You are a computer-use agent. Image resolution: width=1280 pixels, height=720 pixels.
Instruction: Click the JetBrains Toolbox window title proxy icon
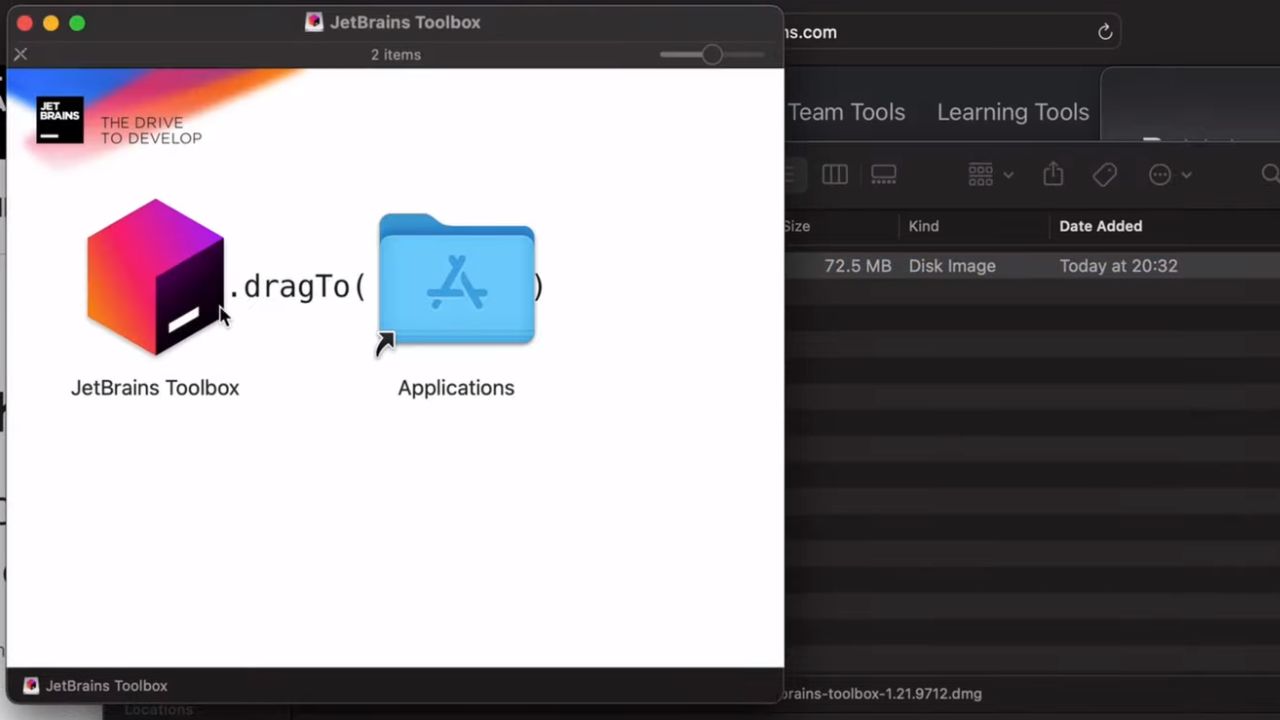click(314, 22)
